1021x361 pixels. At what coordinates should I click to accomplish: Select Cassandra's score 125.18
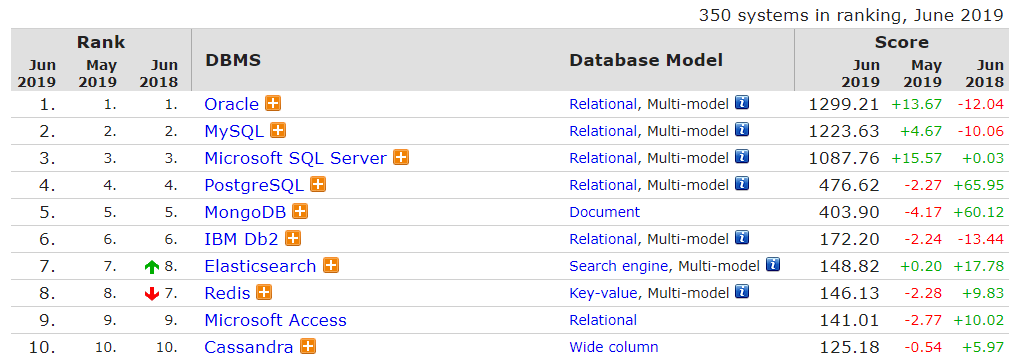pos(849,347)
